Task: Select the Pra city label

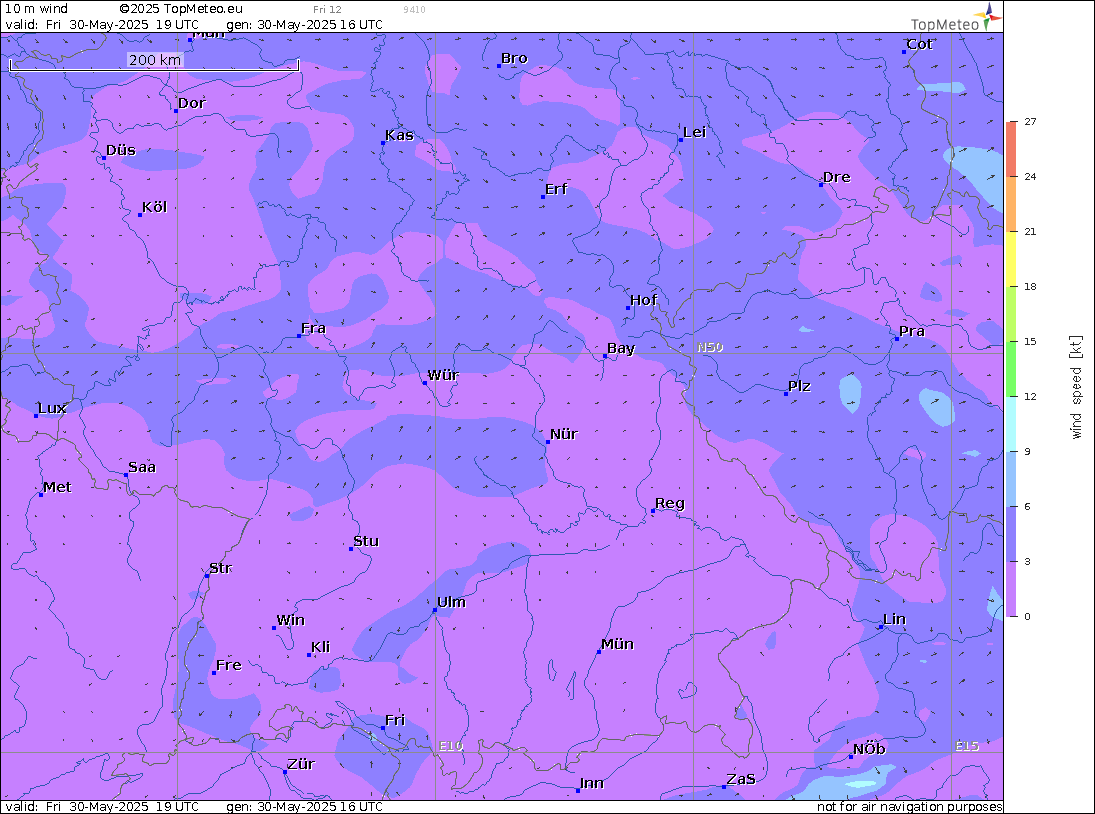Action: (912, 331)
